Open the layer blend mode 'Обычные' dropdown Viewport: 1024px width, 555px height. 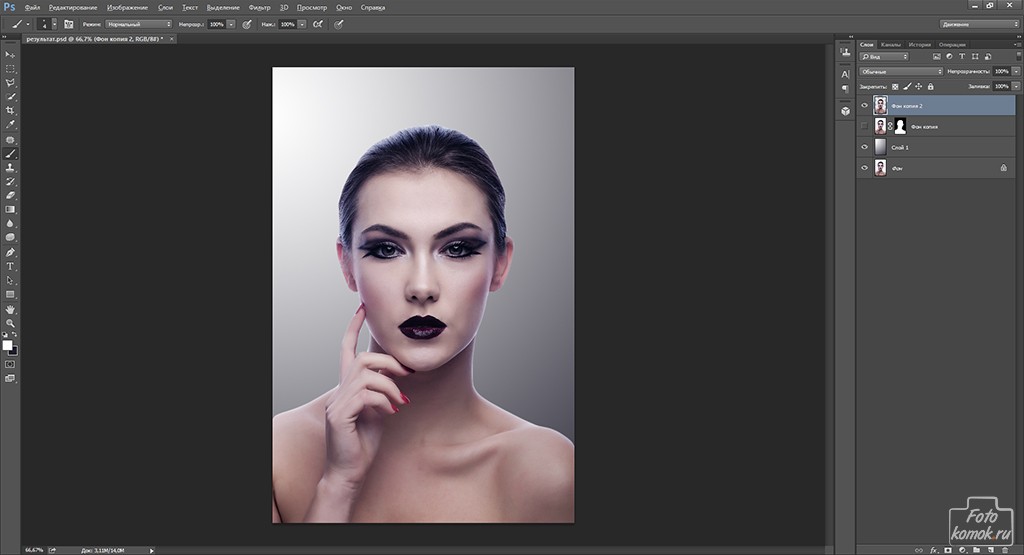point(901,72)
